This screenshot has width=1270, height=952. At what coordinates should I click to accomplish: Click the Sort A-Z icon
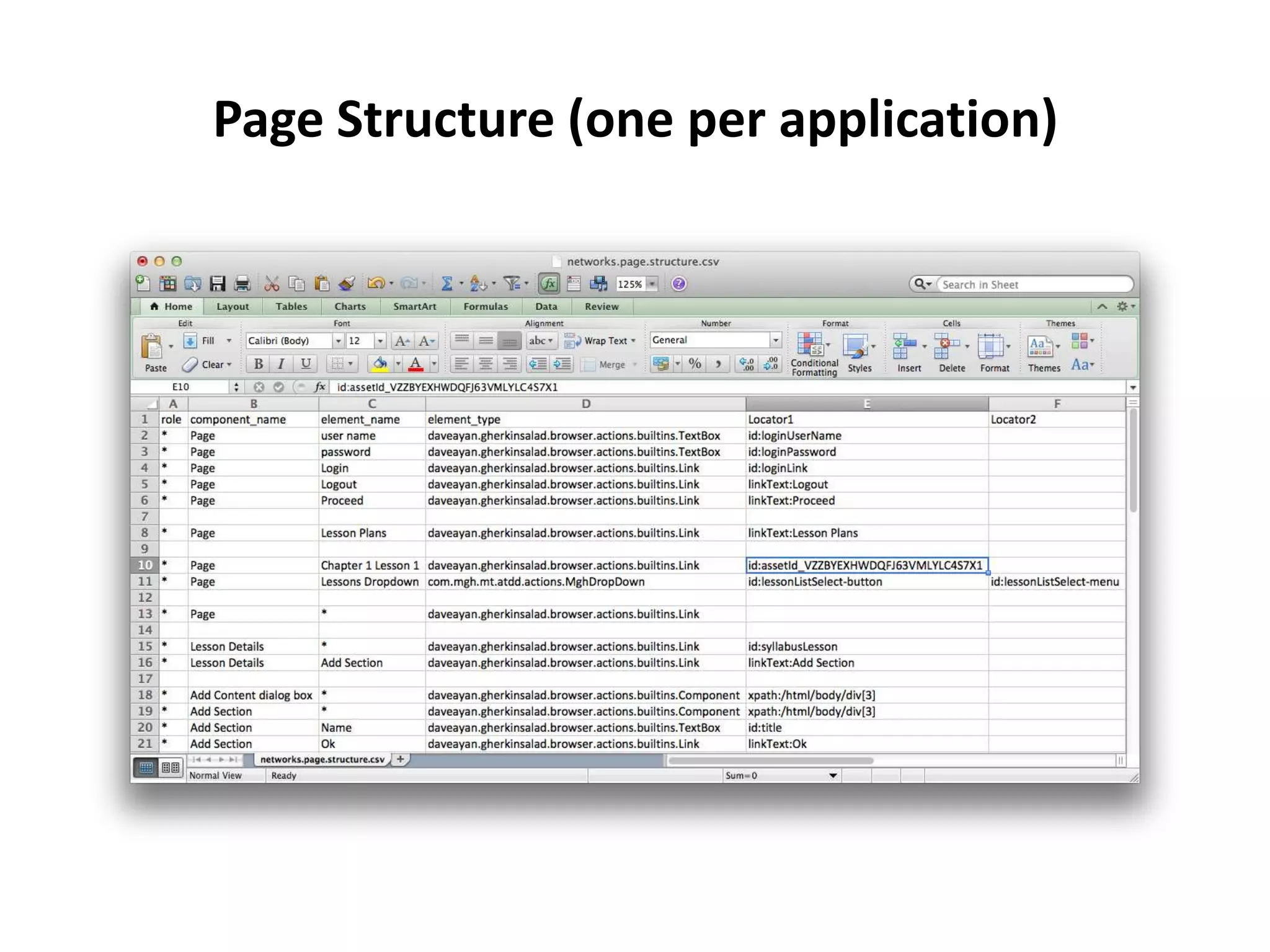coord(477,284)
